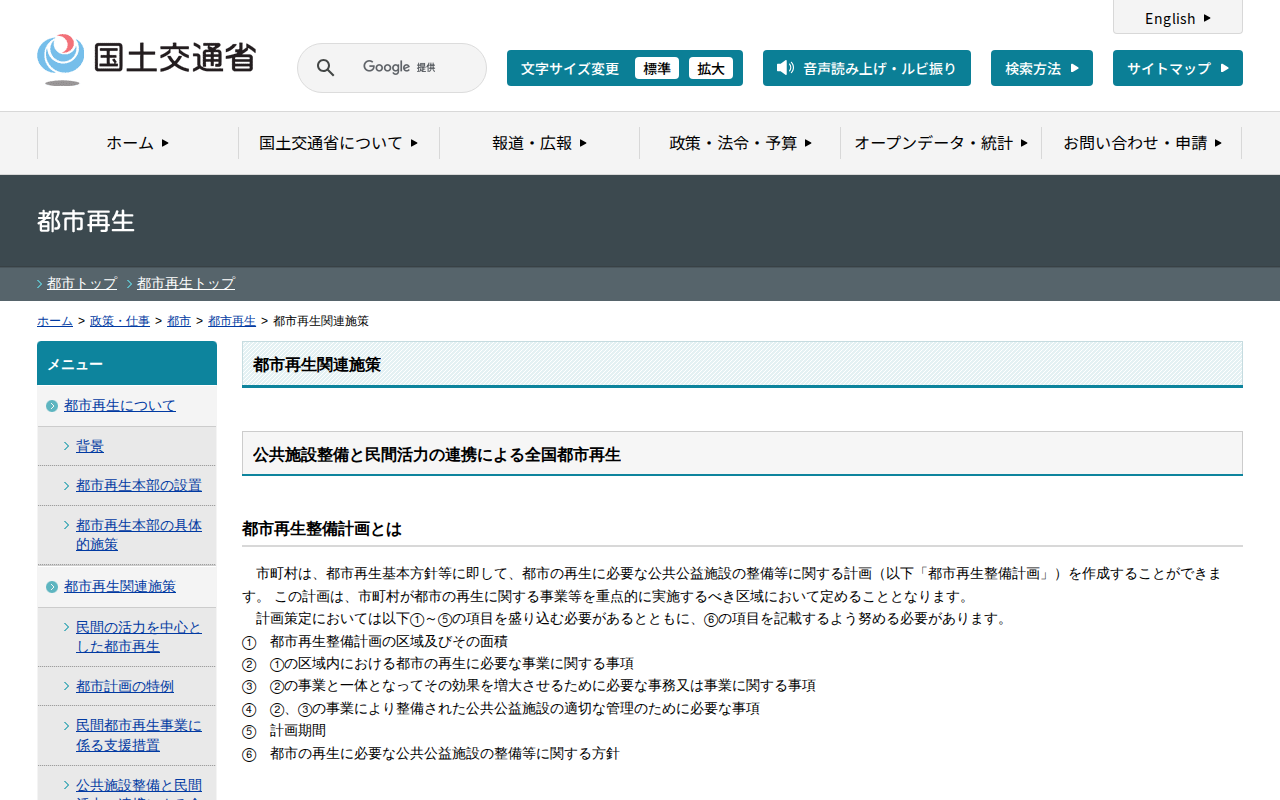Viewport: 1280px width, 800px height.
Task: Click the 都市再生整備計画とは subheading
Action: pyautogui.click(x=322, y=529)
